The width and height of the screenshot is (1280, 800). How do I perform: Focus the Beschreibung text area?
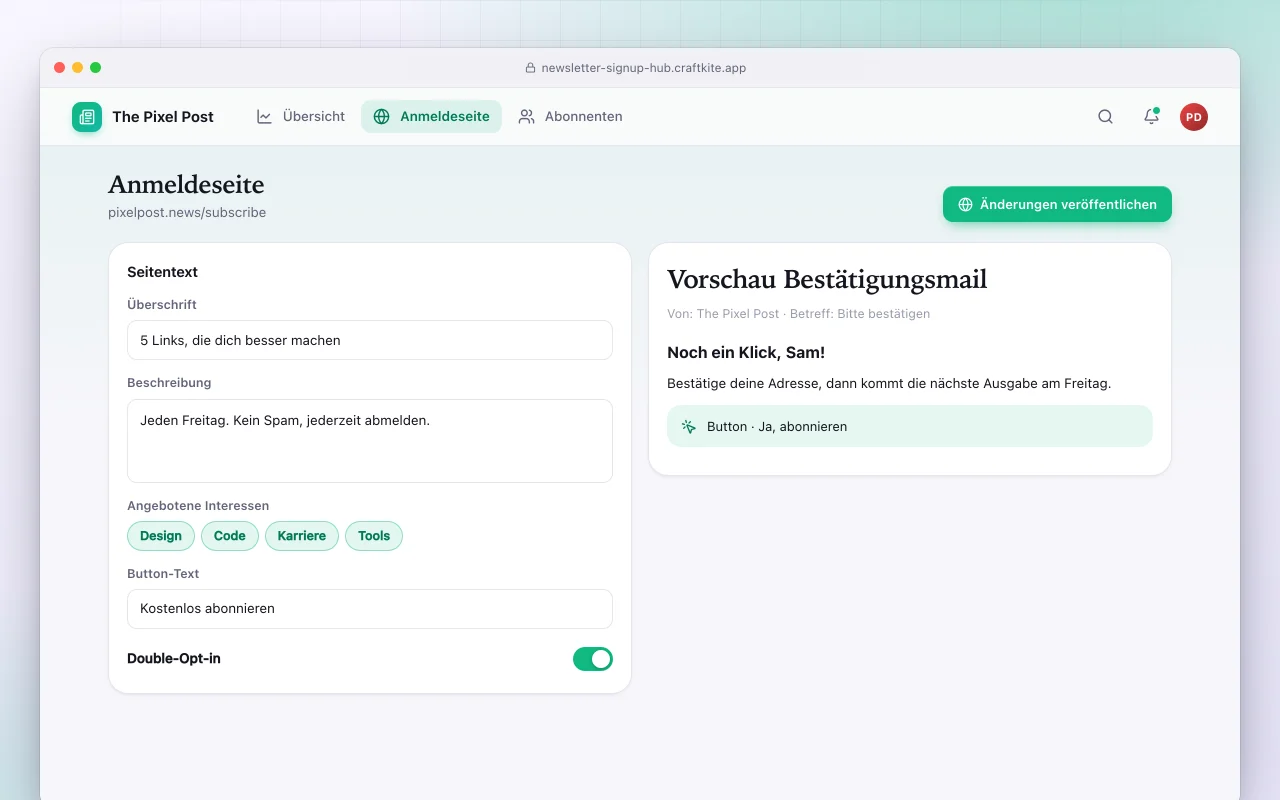pyautogui.click(x=370, y=441)
